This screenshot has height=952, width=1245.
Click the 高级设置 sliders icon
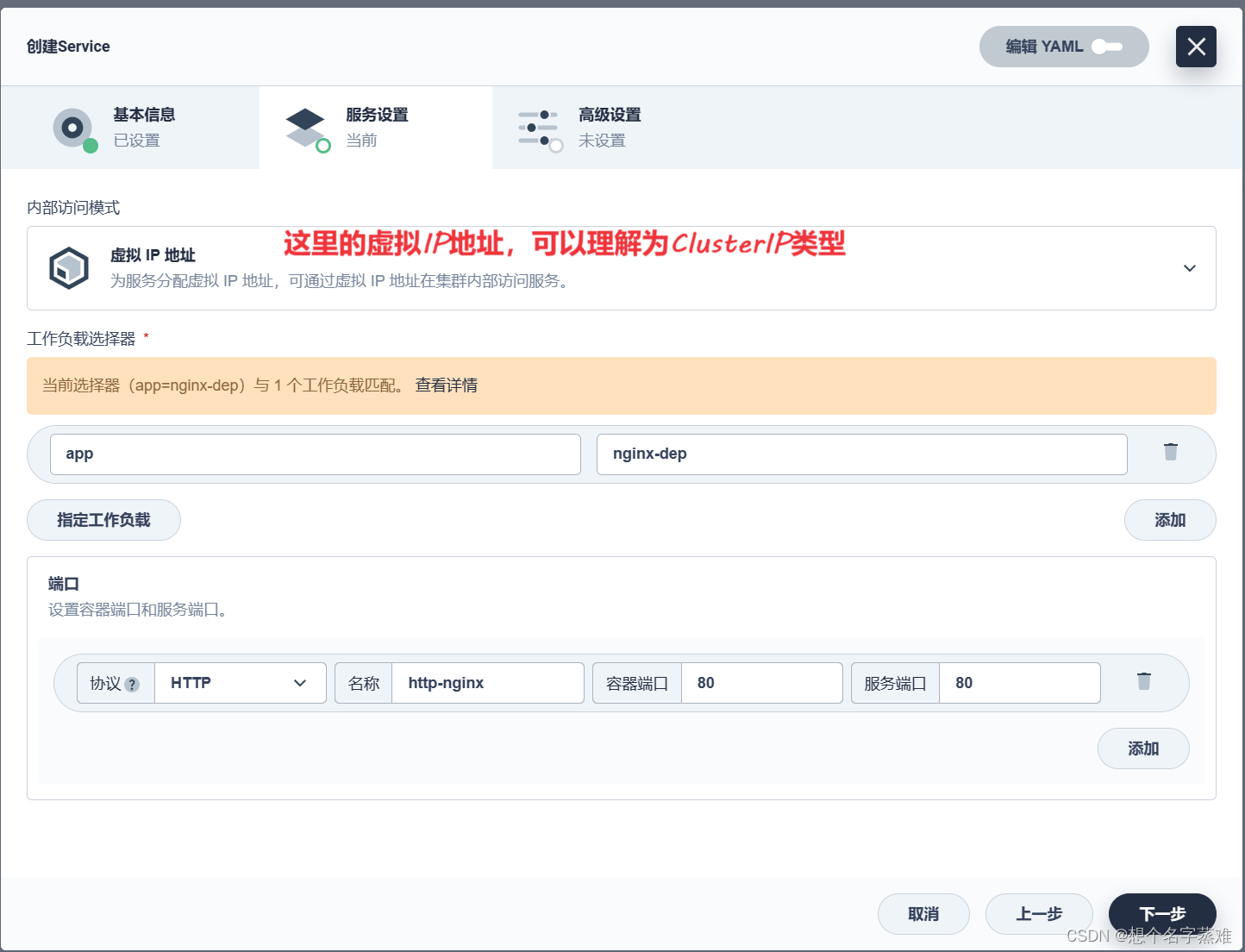pos(540,129)
